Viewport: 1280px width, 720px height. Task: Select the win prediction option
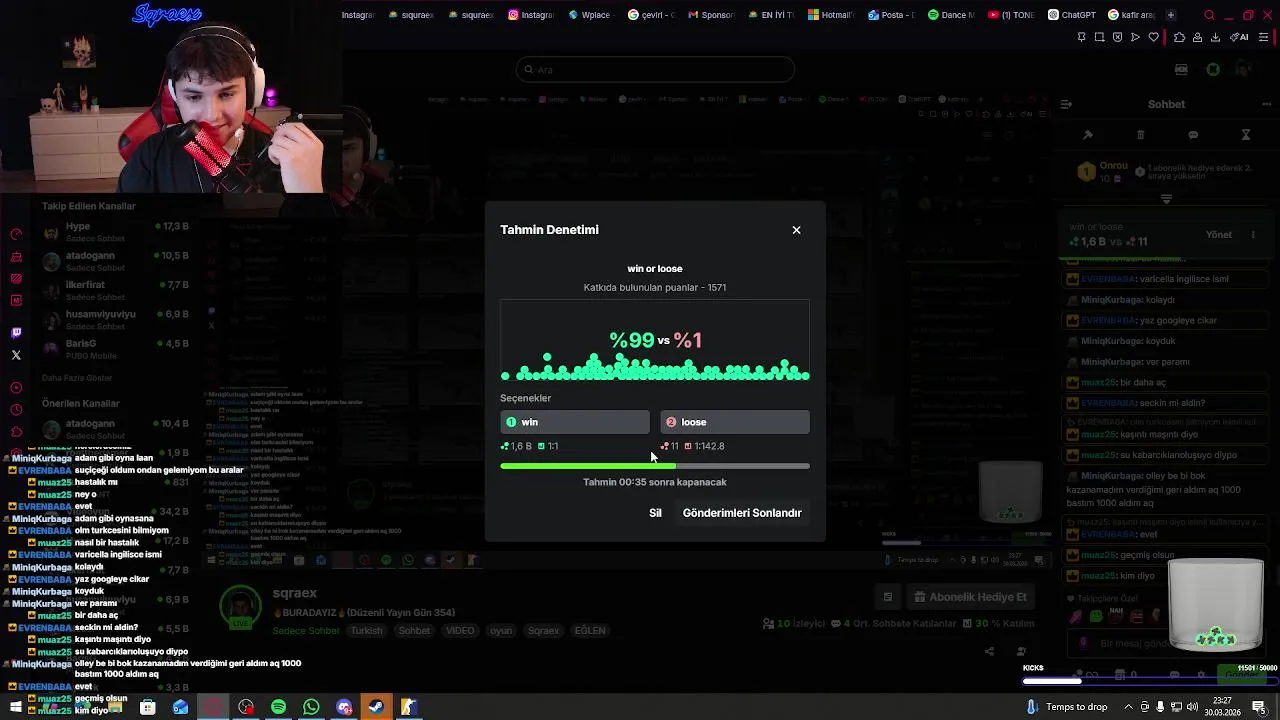pyautogui.click(x=575, y=422)
